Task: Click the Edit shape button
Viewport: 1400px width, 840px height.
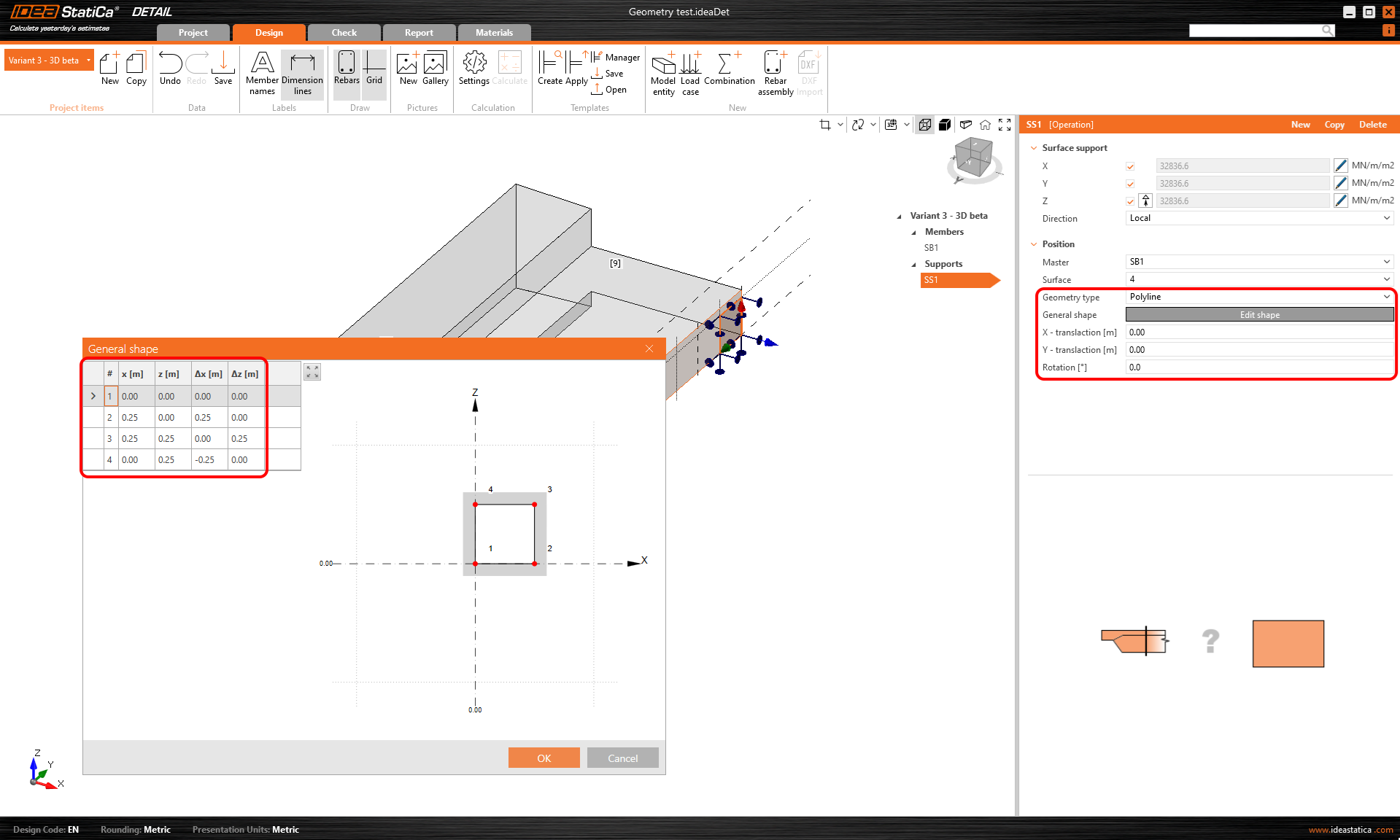Action: (1259, 315)
